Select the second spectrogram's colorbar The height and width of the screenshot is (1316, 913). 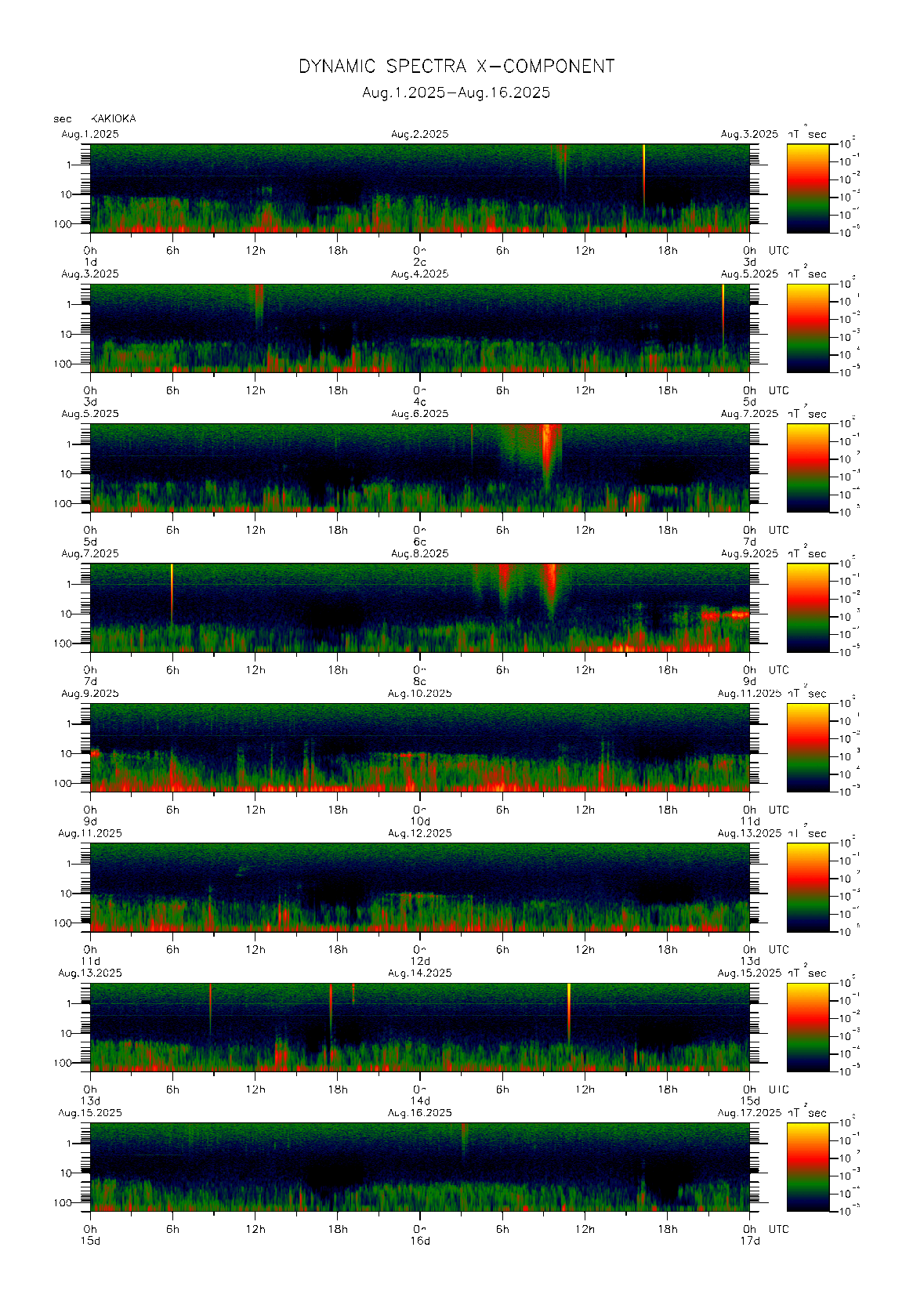coord(807,328)
